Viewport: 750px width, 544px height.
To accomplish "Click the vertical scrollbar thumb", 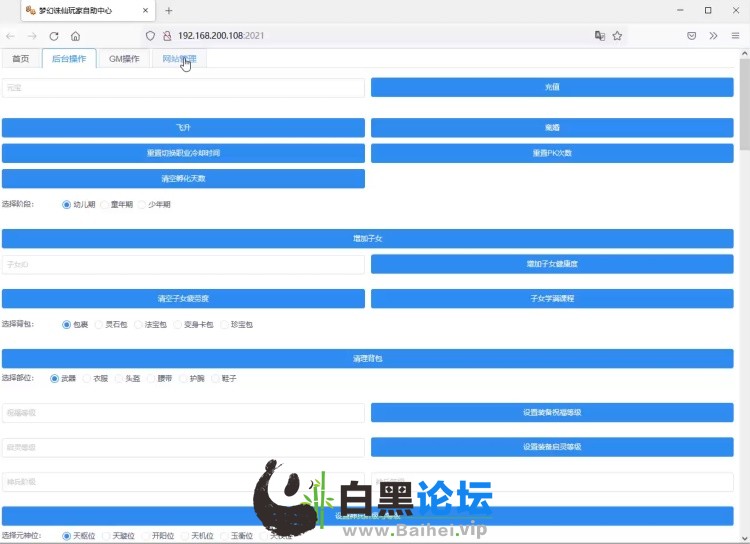I will [745, 104].
